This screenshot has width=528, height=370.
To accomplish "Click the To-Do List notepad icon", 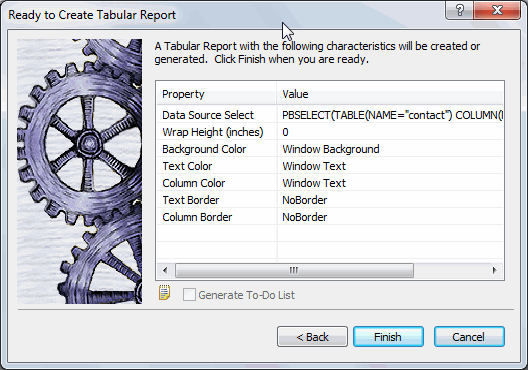I will pos(164,292).
